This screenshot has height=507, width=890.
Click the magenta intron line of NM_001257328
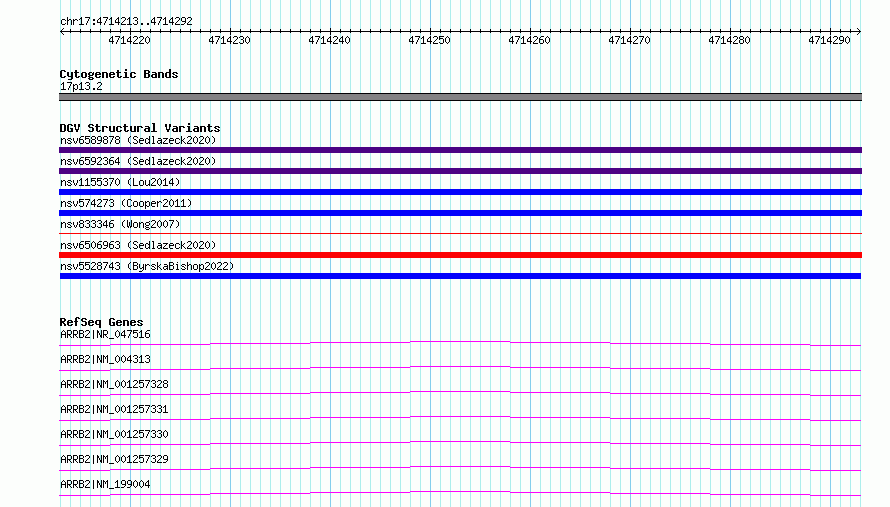coord(460,392)
